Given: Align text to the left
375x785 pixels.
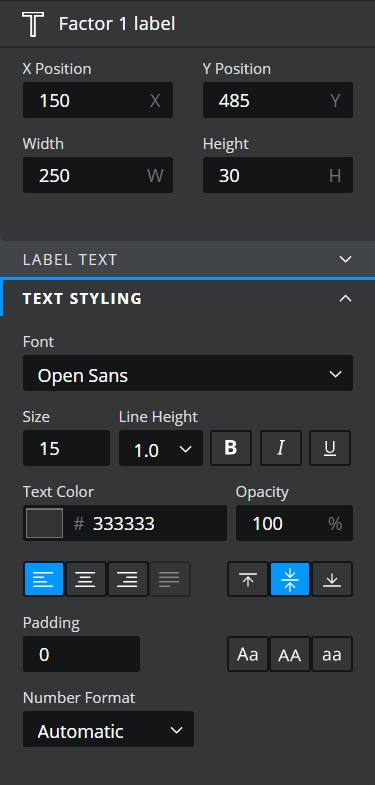Looking at the screenshot, I should [x=44, y=579].
